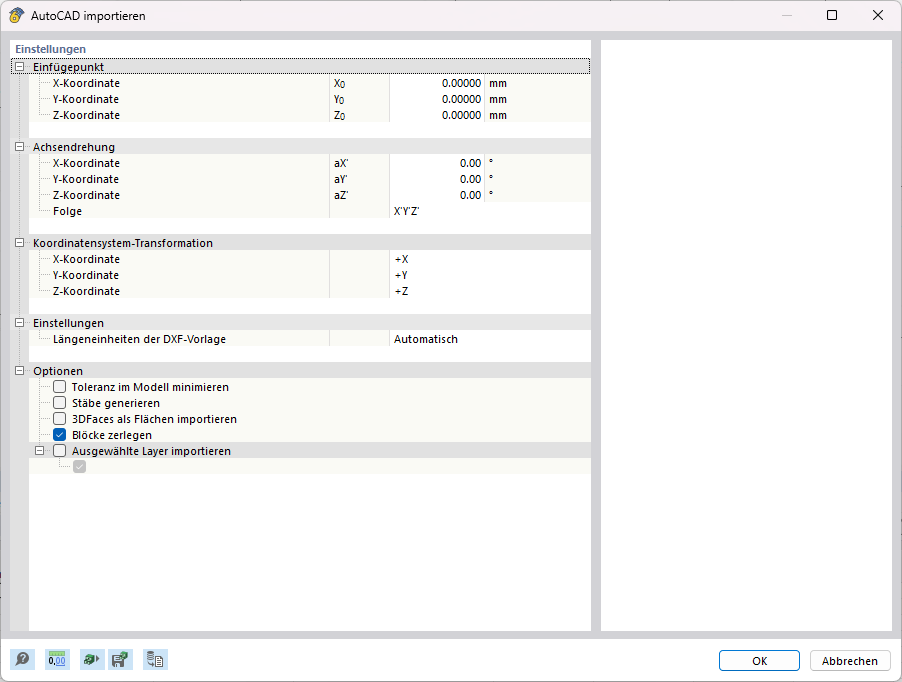902x682 pixels.
Task: Click the load default settings icon
Action: pyautogui.click(x=91, y=660)
